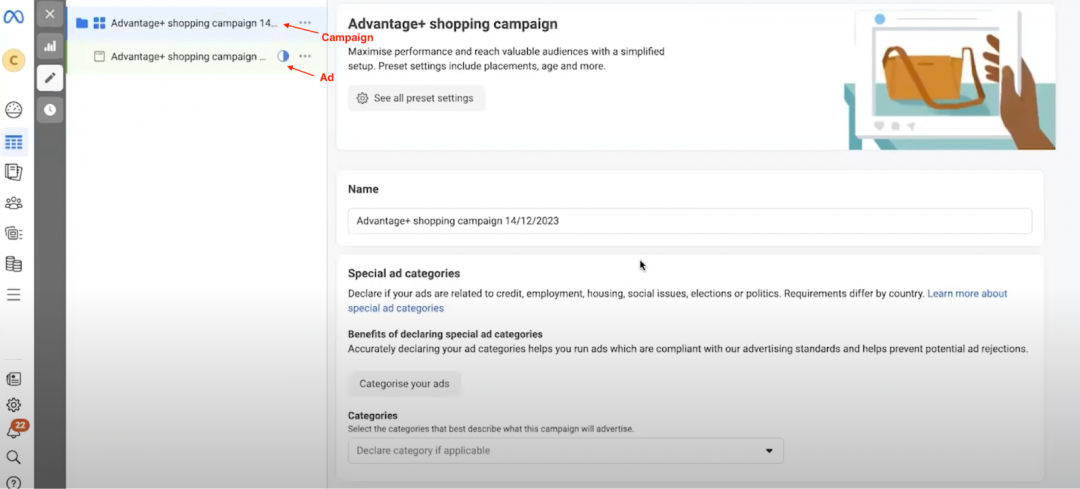Open notifications bell with 22 badge
The image size is (1080, 489).
click(x=15, y=429)
